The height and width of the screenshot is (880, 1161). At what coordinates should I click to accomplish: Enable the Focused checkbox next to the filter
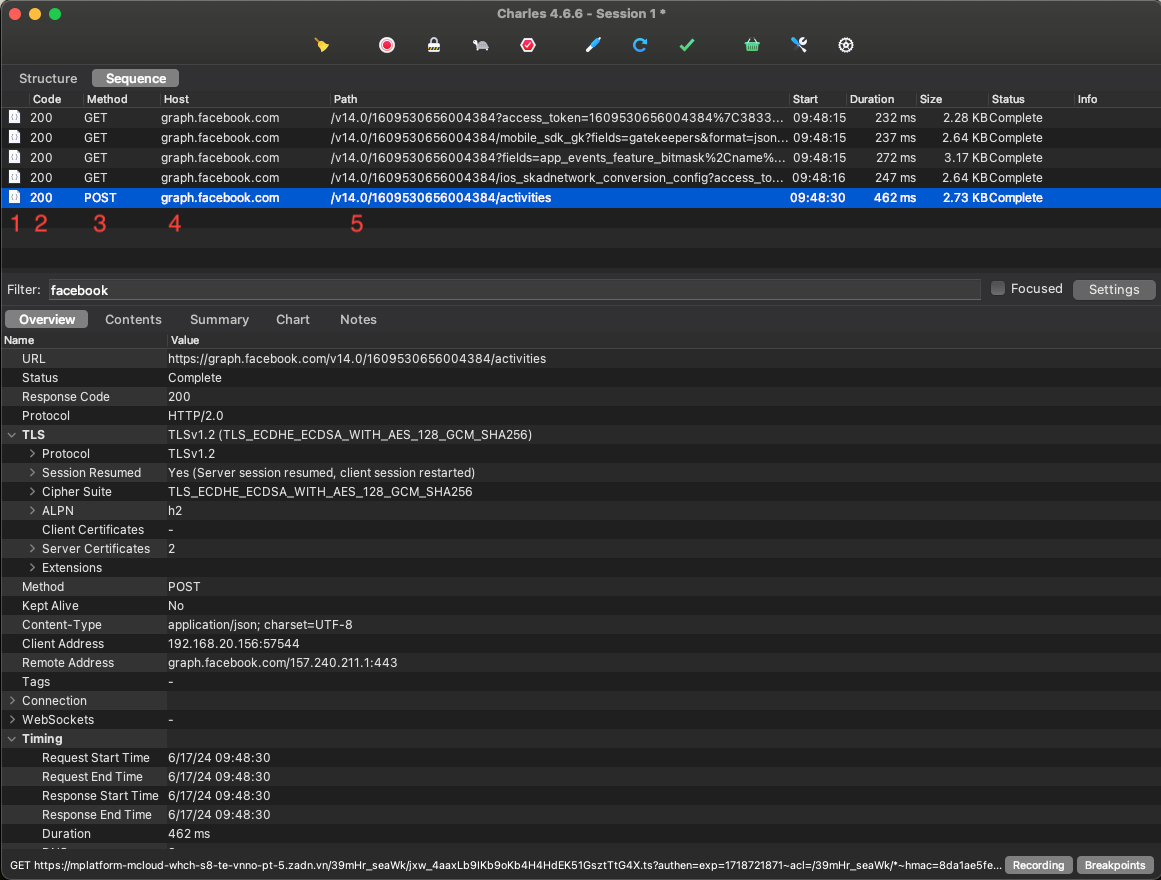tap(997, 288)
